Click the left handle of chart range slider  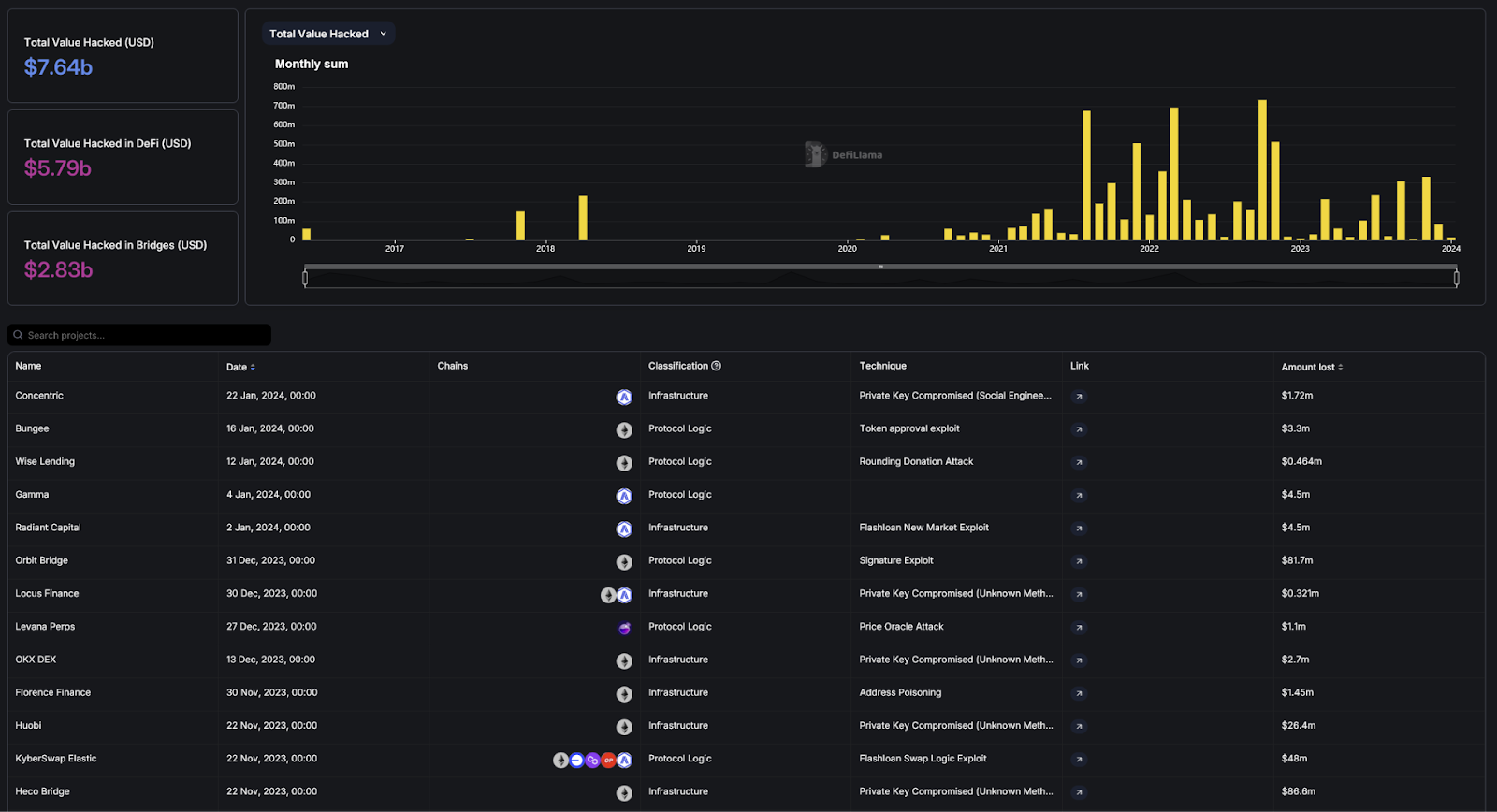(305, 278)
